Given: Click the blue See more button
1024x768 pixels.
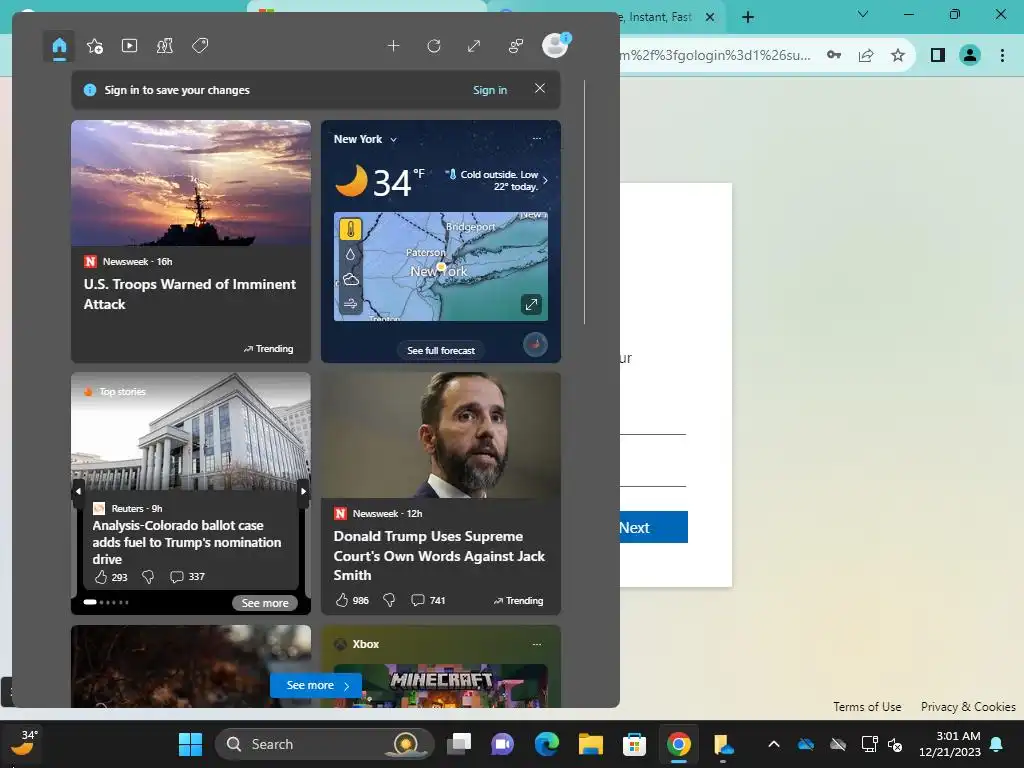Looking at the screenshot, I should pyautogui.click(x=315, y=685).
